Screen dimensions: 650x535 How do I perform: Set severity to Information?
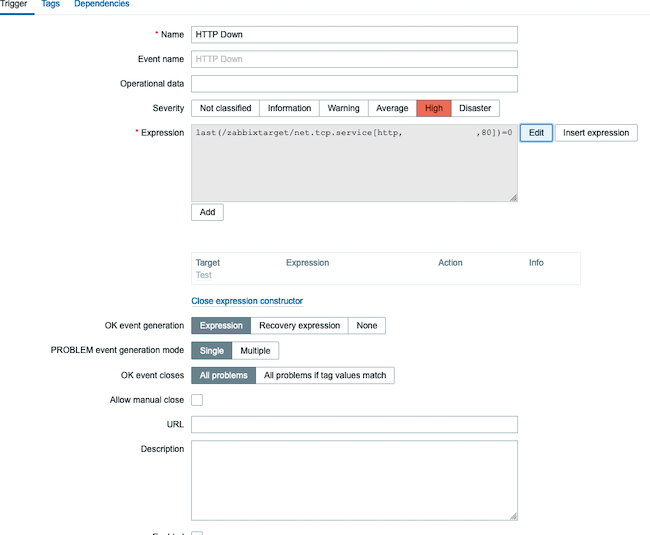pos(289,108)
